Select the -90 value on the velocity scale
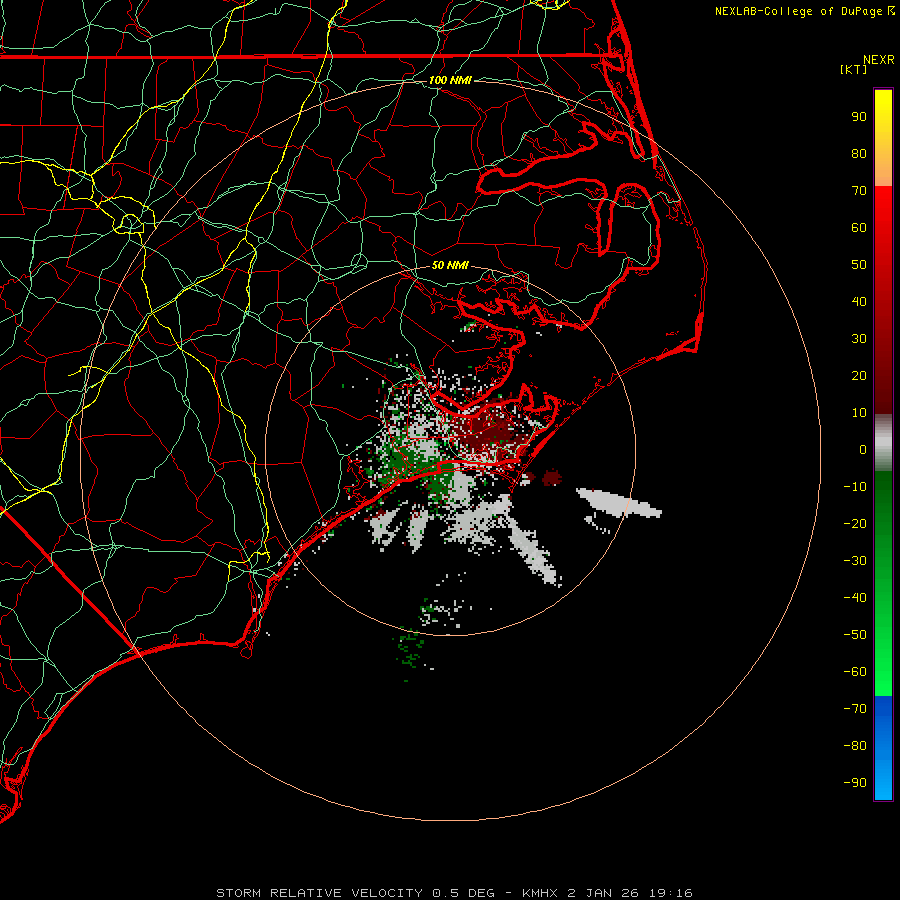The image size is (900, 900). 855,783
